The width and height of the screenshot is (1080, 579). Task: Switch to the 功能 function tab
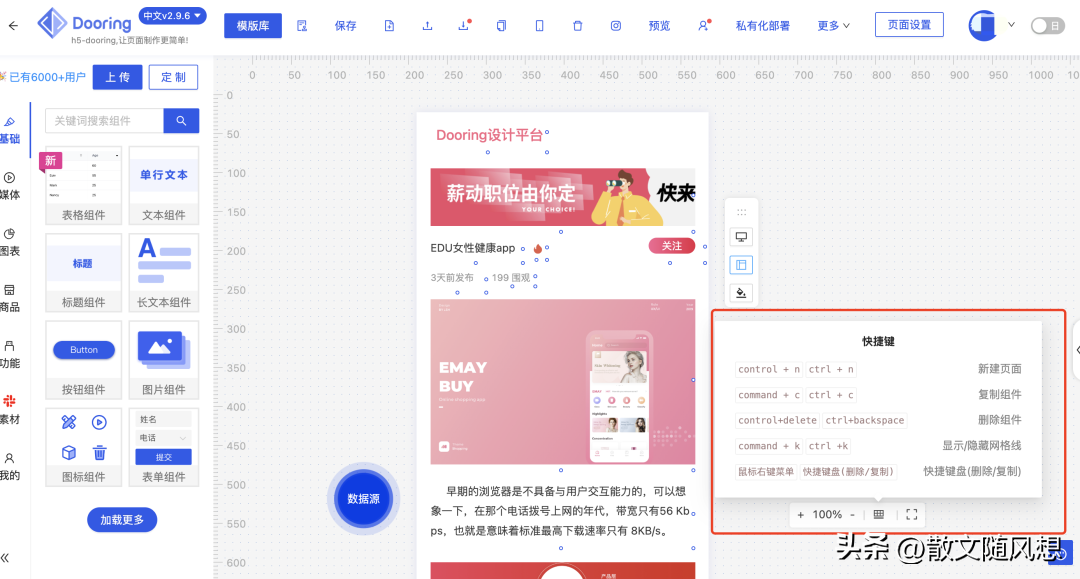pyautogui.click(x=10, y=355)
